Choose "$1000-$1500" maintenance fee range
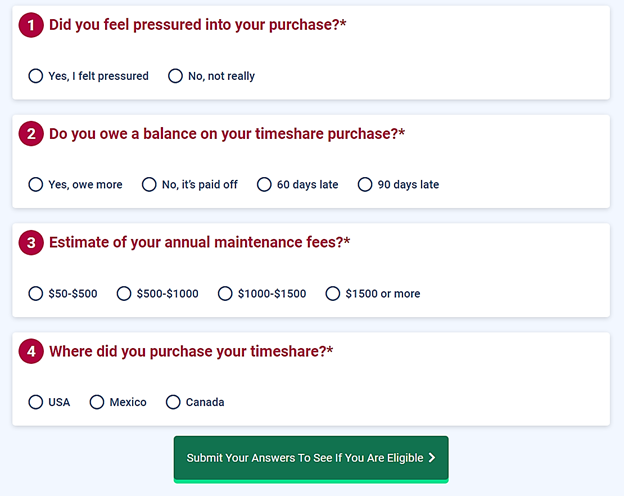This screenshot has width=624, height=496. [225, 294]
